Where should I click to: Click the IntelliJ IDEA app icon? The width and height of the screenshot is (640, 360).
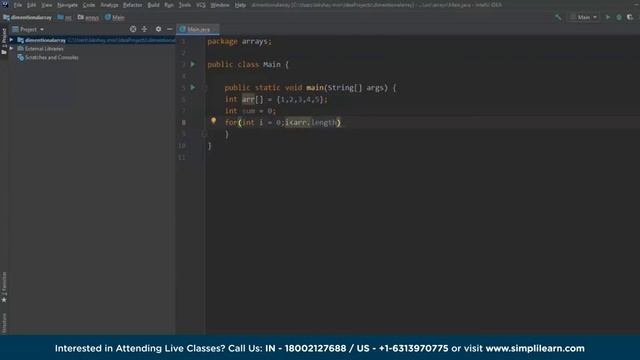pos(5,4)
